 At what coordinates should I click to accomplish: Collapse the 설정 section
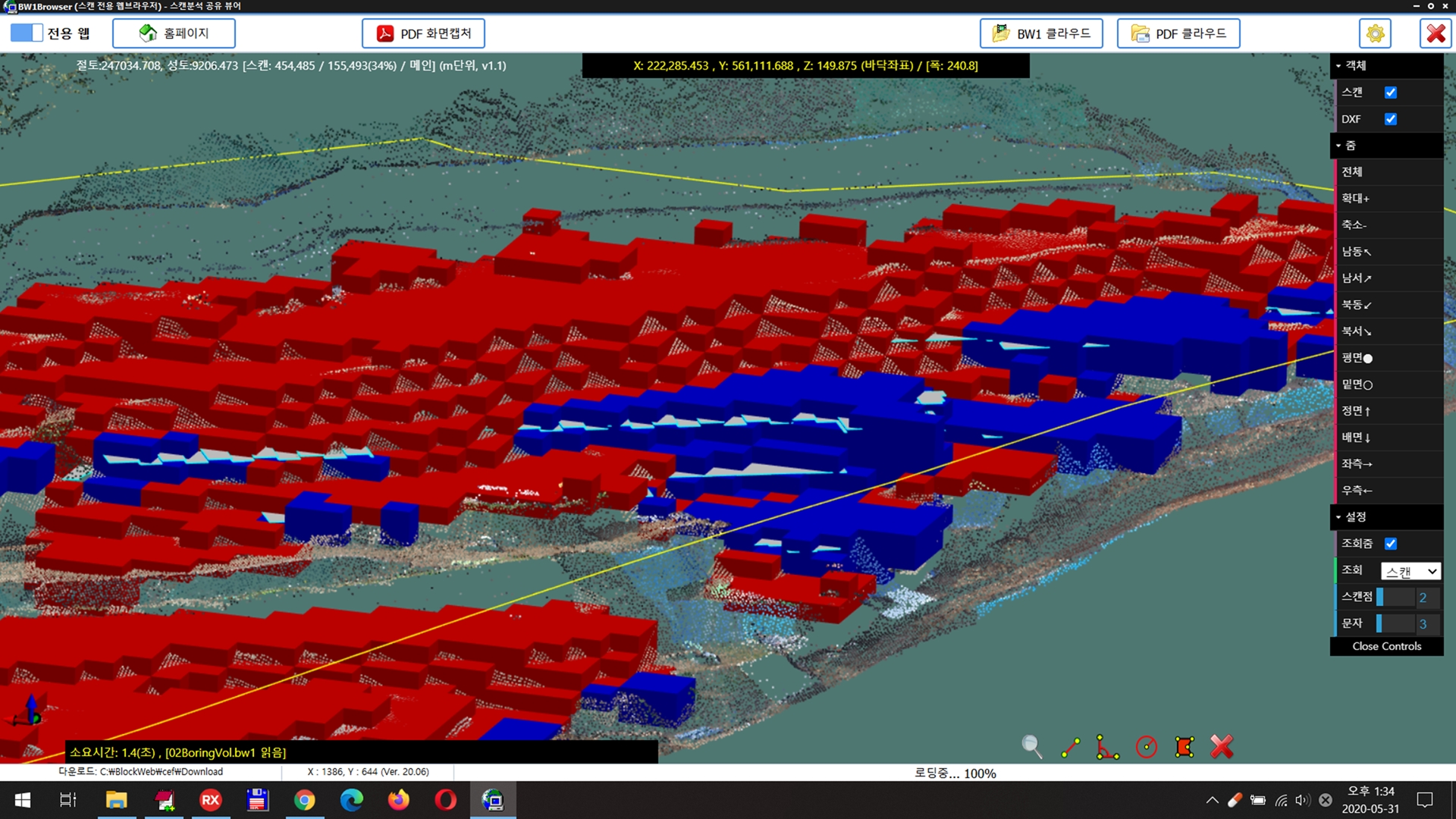pyautogui.click(x=1356, y=517)
